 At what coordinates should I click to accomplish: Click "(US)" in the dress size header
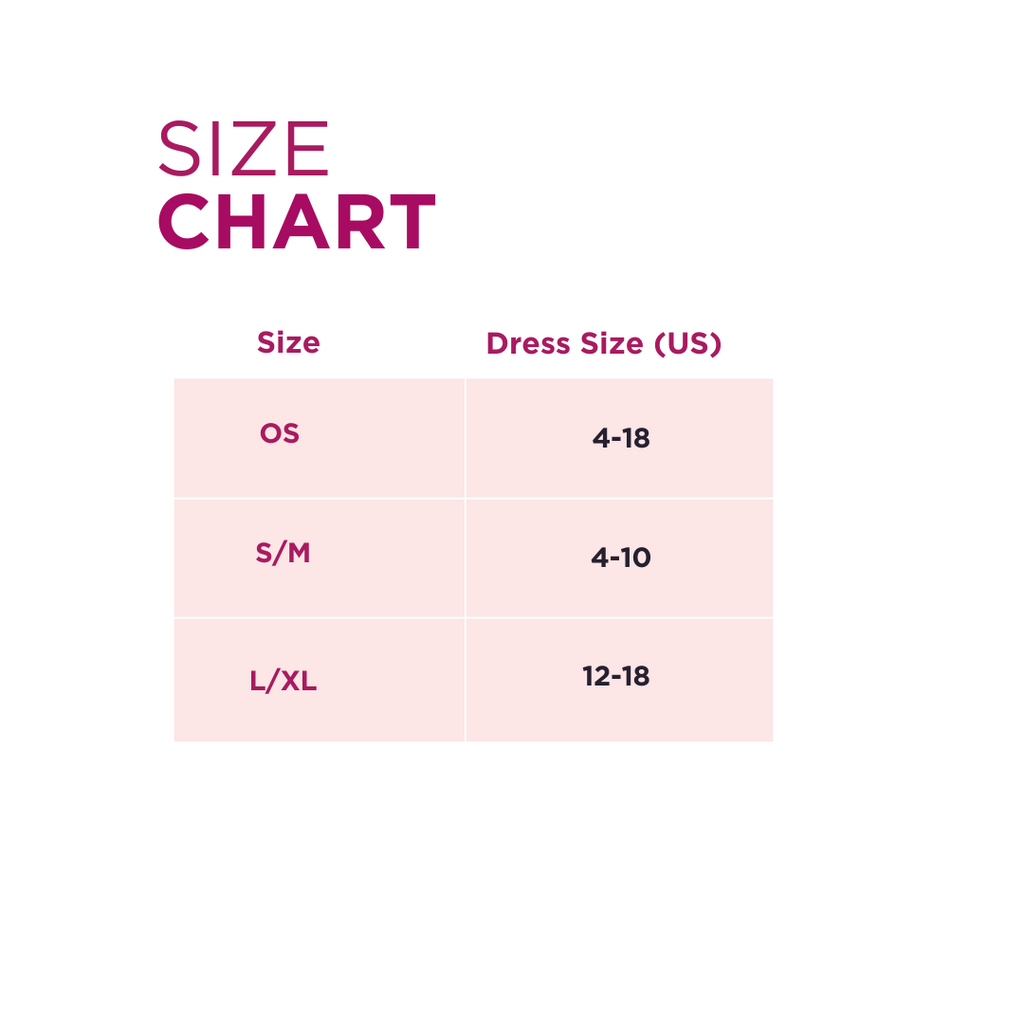pos(687,344)
